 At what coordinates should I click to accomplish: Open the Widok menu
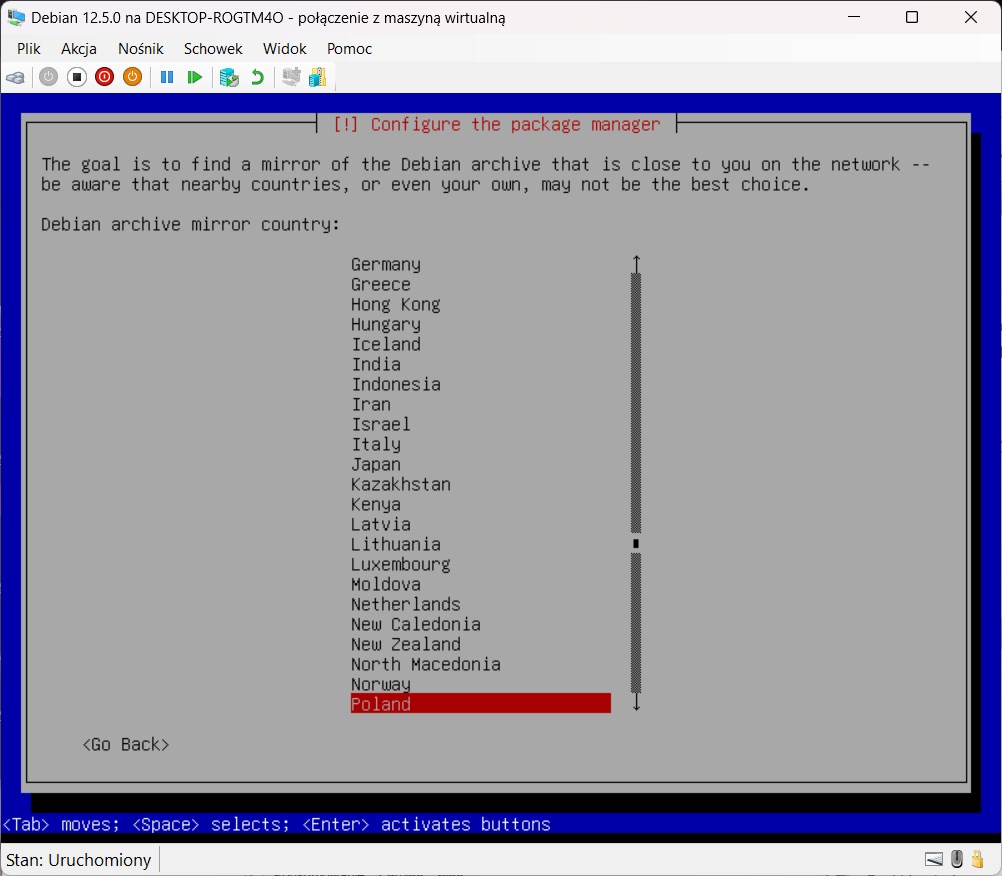pyautogui.click(x=284, y=49)
